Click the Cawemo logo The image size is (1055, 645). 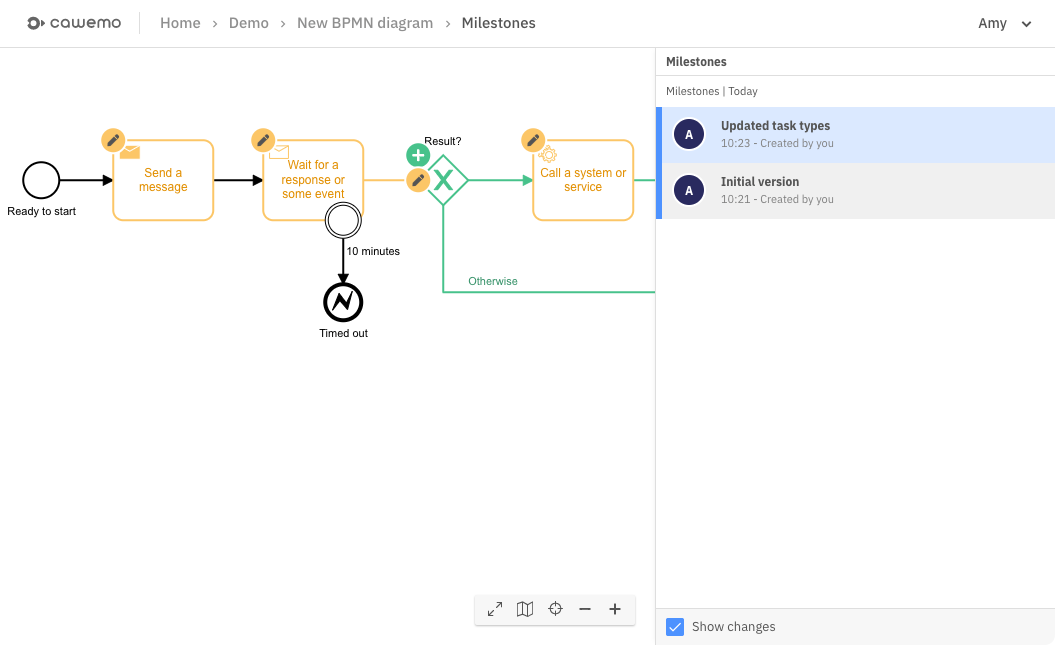tap(74, 22)
